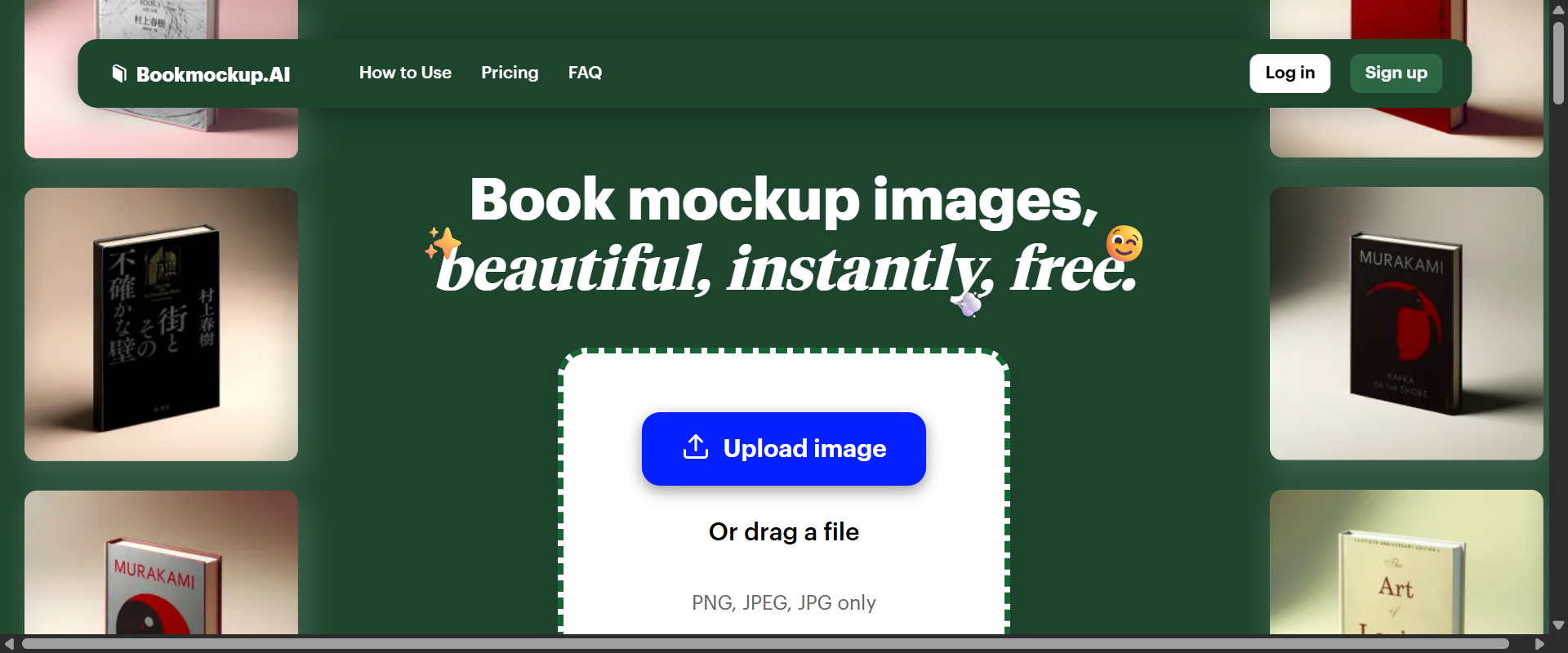Image resolution: width=1568 pixels, height=653 pixels.
Task: Open the FAQ menu item
Action: 585,73
